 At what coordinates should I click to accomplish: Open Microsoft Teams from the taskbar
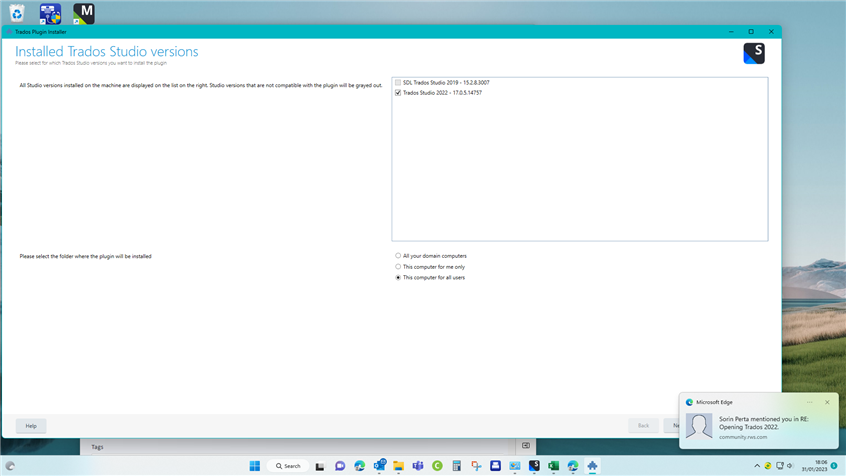pos(418,466)
